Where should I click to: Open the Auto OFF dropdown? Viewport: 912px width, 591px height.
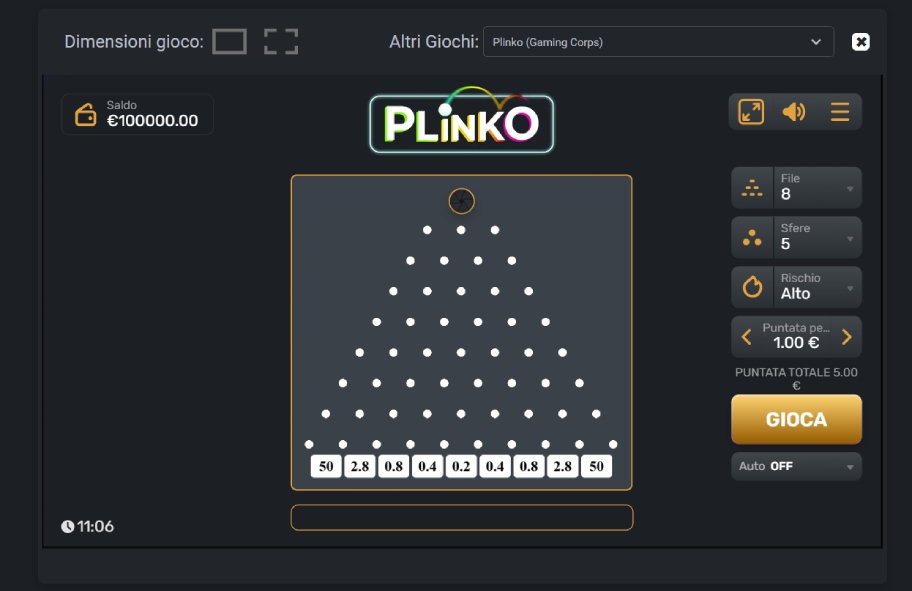coord(796,467)
